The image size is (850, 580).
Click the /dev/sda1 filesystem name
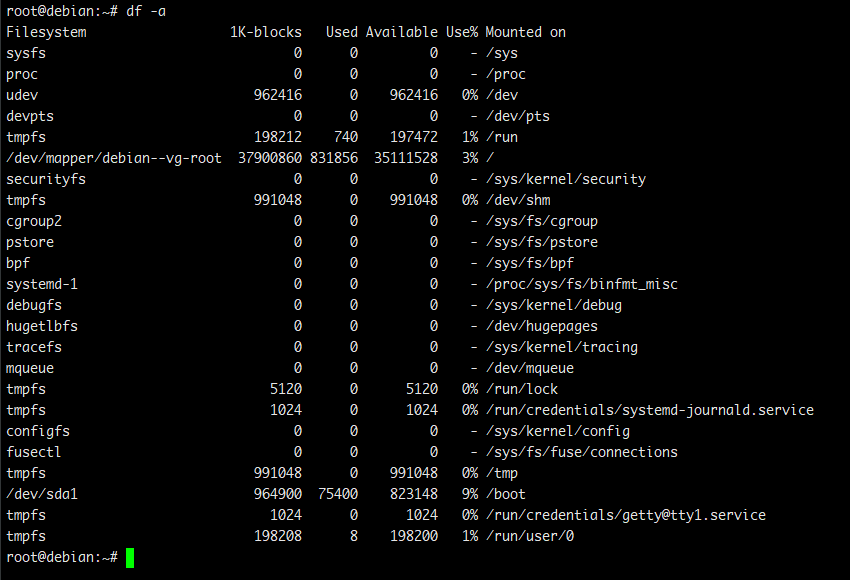tap(42, 494)
